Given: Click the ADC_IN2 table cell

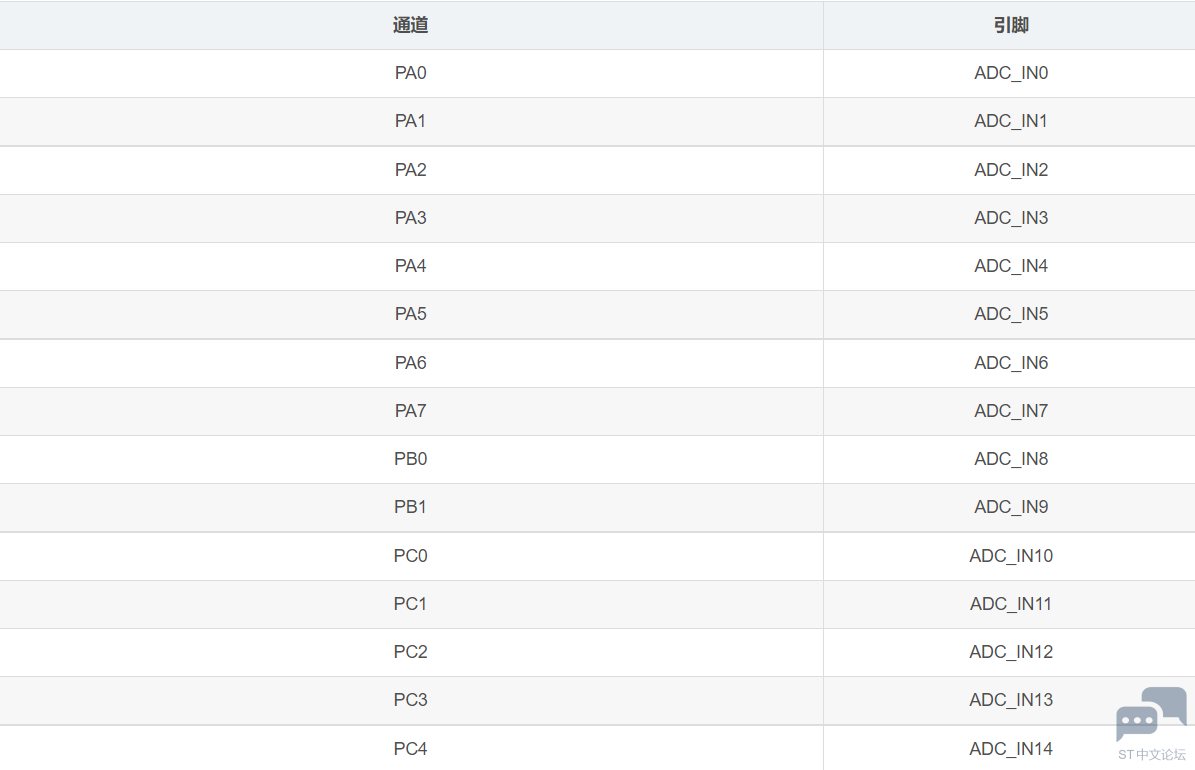Looking at the screenshot, I should click(1010, 170).
